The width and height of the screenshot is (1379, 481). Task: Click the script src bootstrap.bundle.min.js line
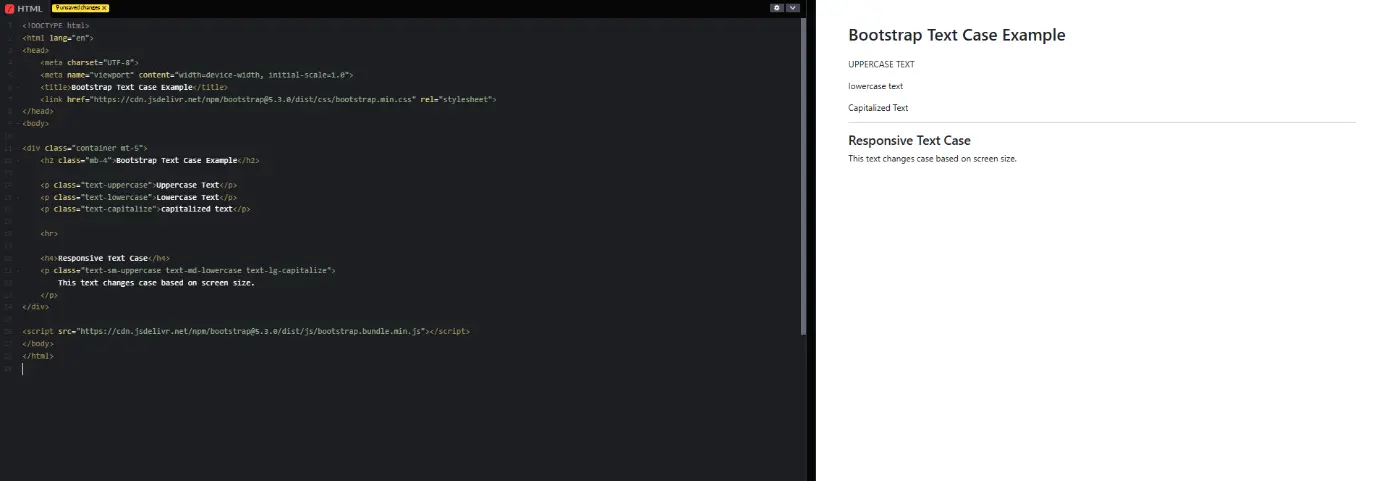(x=246, y=331)
